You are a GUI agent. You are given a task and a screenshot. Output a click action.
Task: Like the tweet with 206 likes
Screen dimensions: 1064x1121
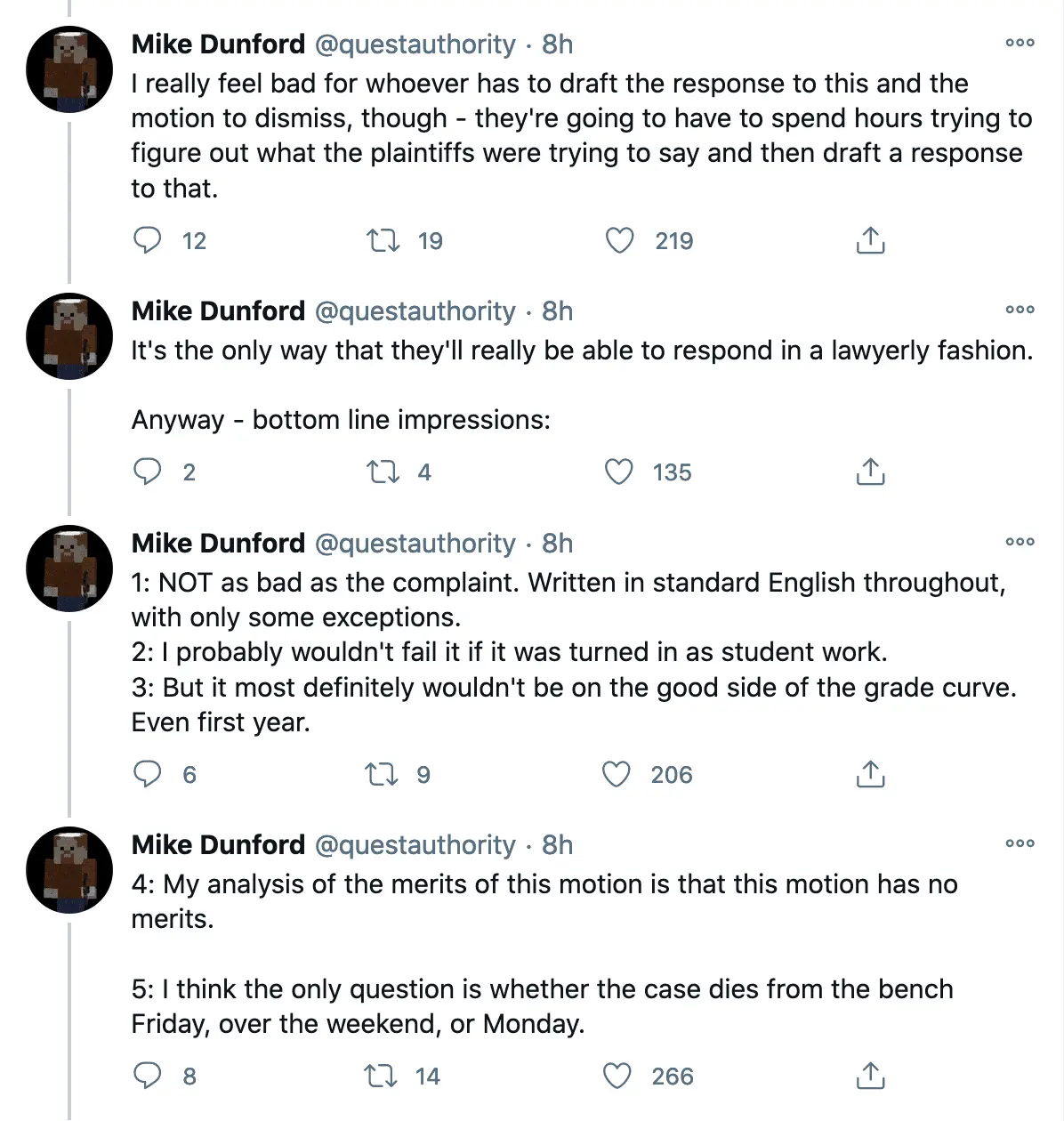[617, 774]
